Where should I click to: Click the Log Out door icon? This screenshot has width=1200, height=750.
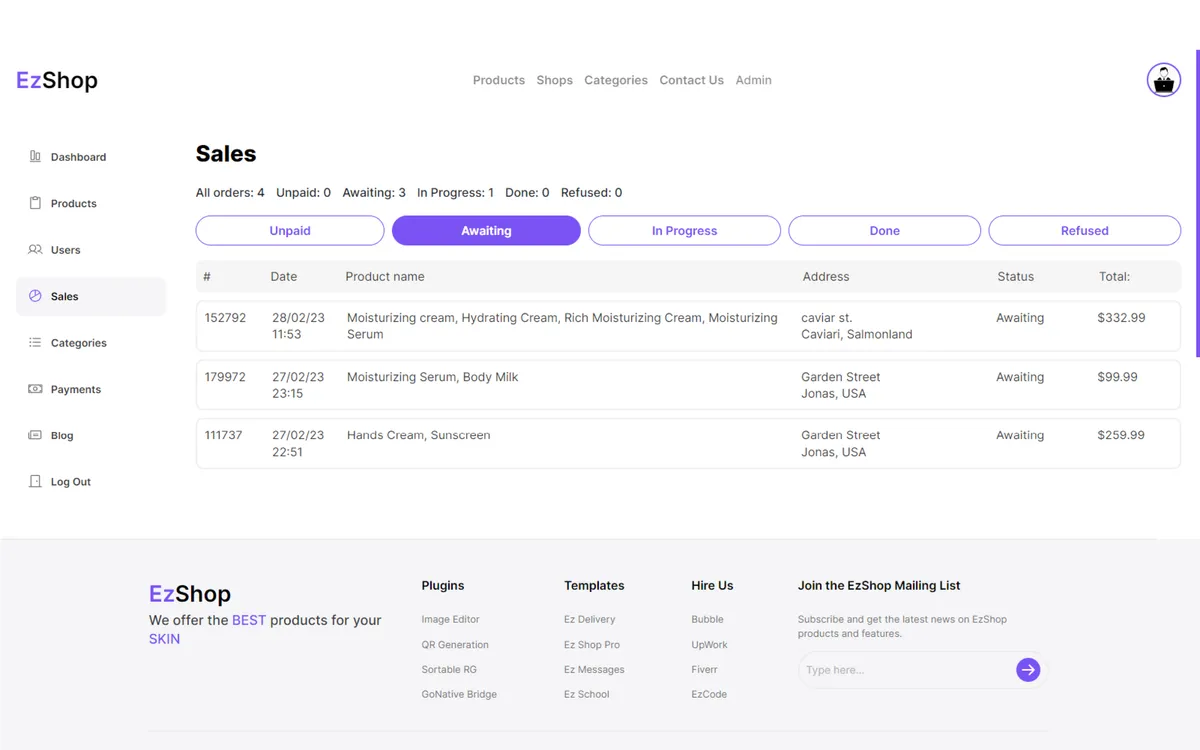pos(35,482)
